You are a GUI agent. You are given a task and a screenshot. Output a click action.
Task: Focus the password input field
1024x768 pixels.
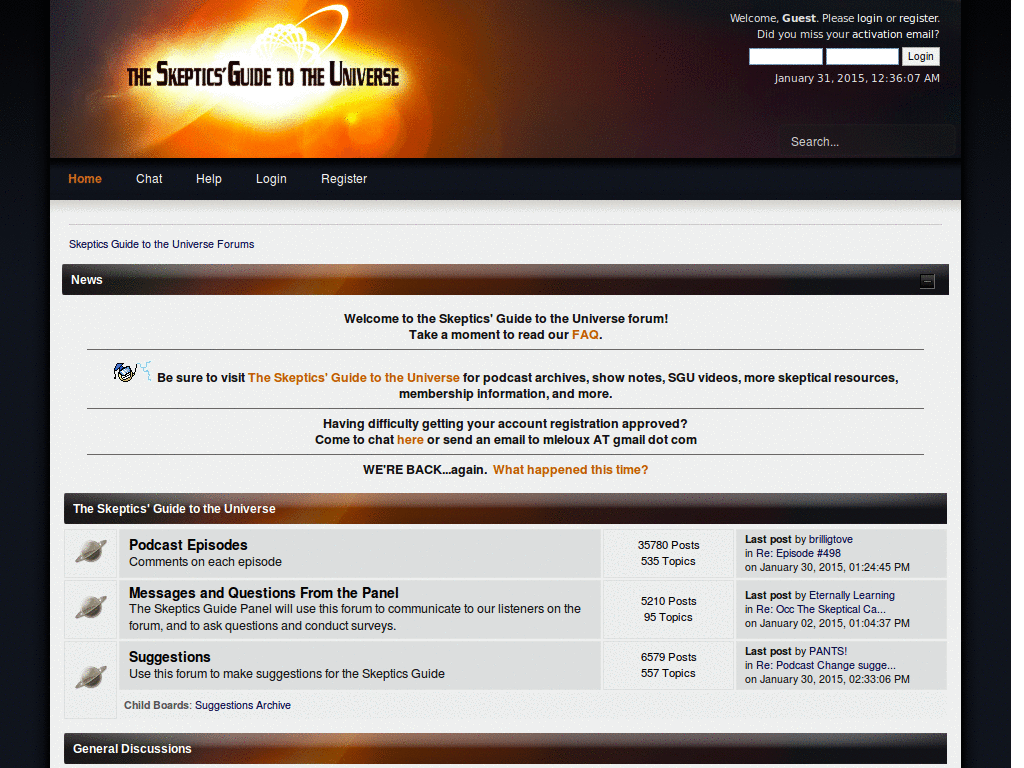tap(862, 56)
